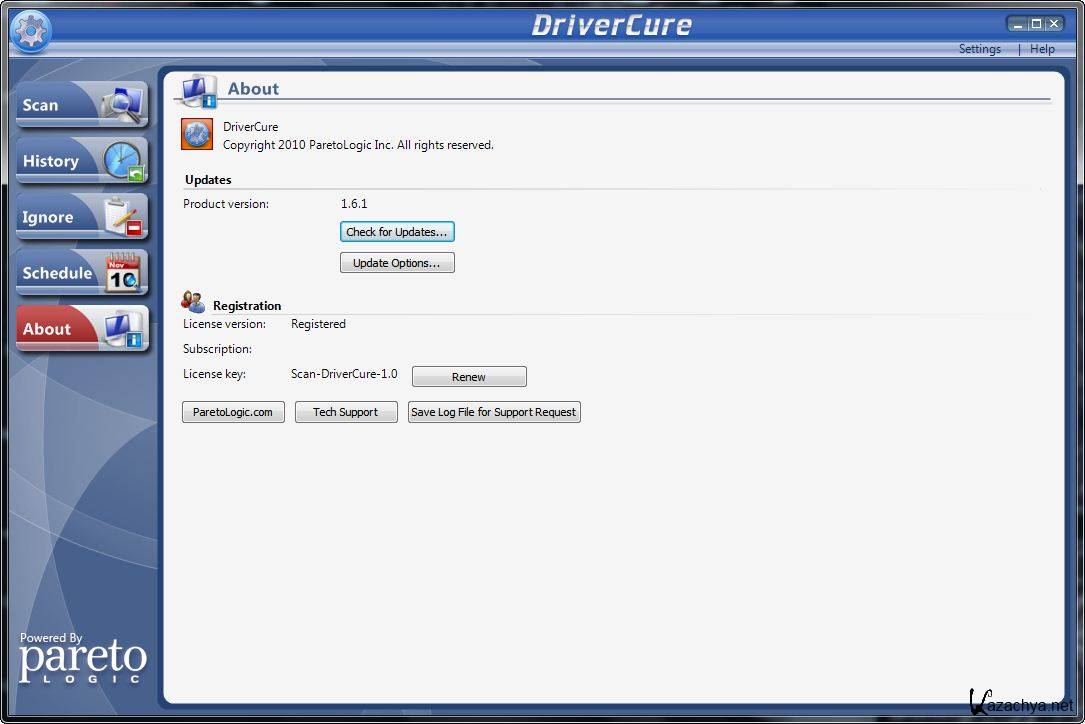1085x724 pixels.
Task: Click the DriverCure globe product icon
Action: pos(197,134)
